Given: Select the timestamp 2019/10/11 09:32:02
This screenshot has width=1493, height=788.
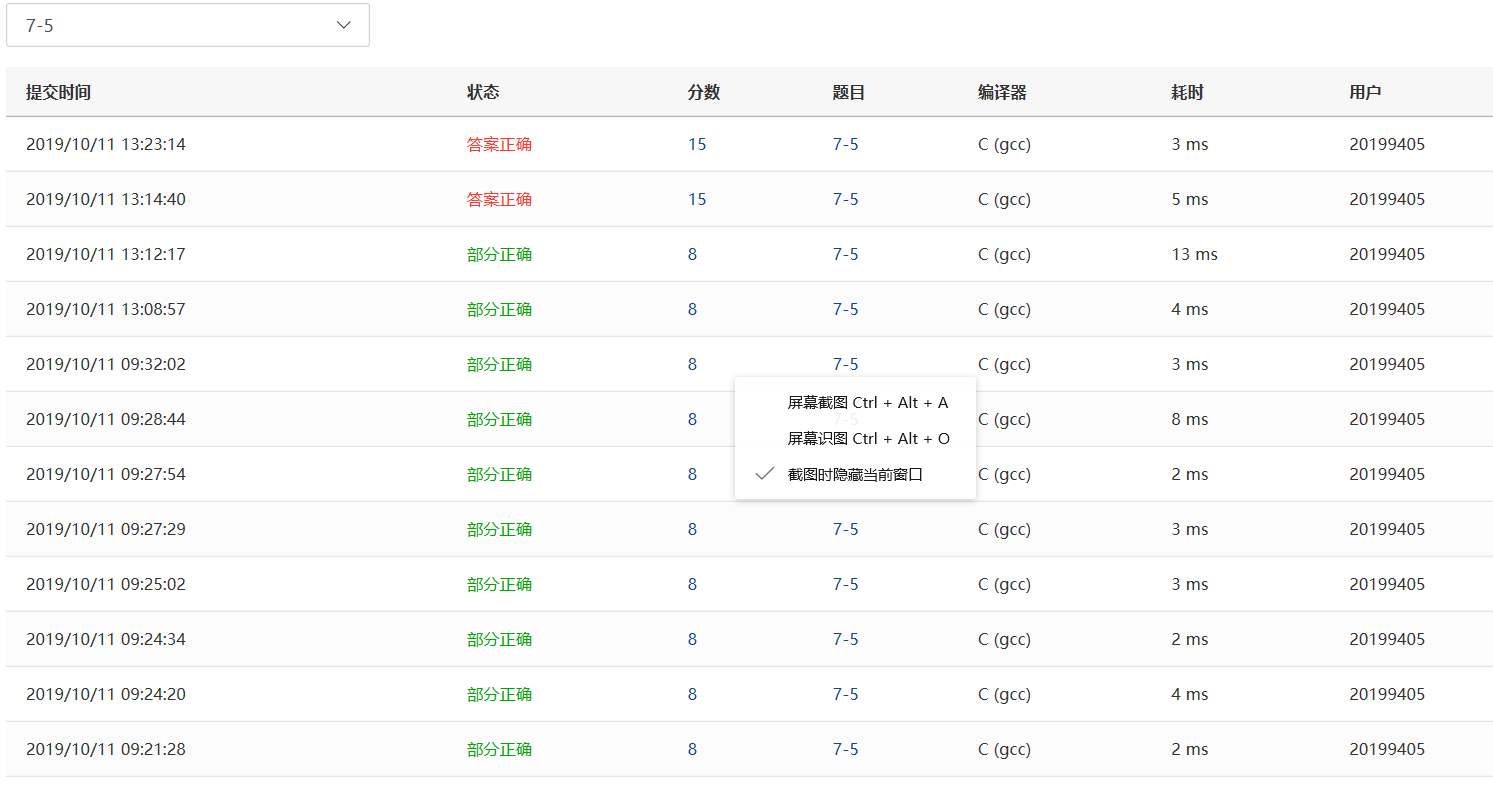Looking at the screenshot, I should coord(106,364).
